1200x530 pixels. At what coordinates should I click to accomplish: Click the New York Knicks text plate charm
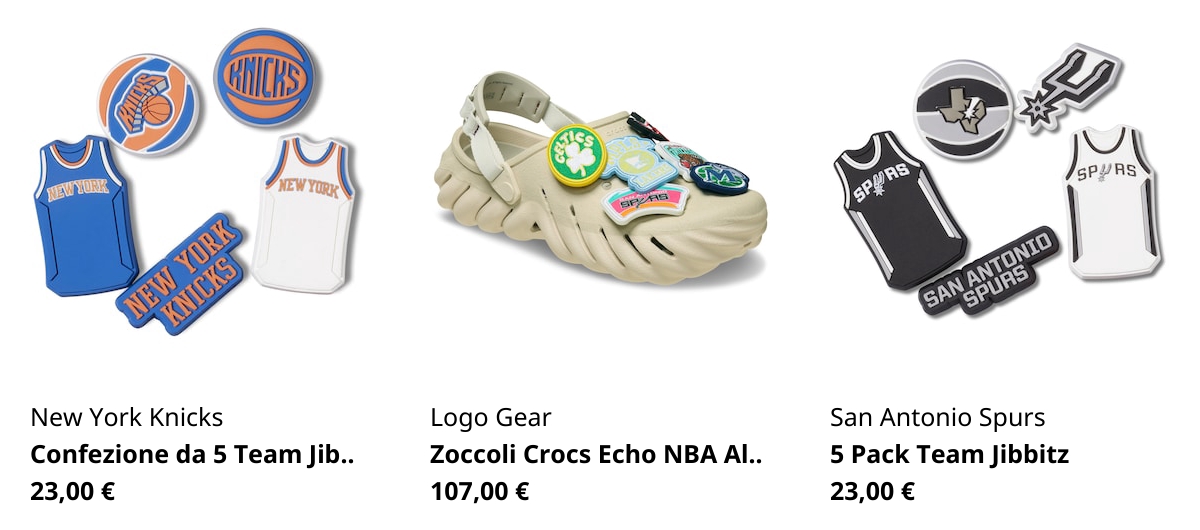[x=183, y=273]
